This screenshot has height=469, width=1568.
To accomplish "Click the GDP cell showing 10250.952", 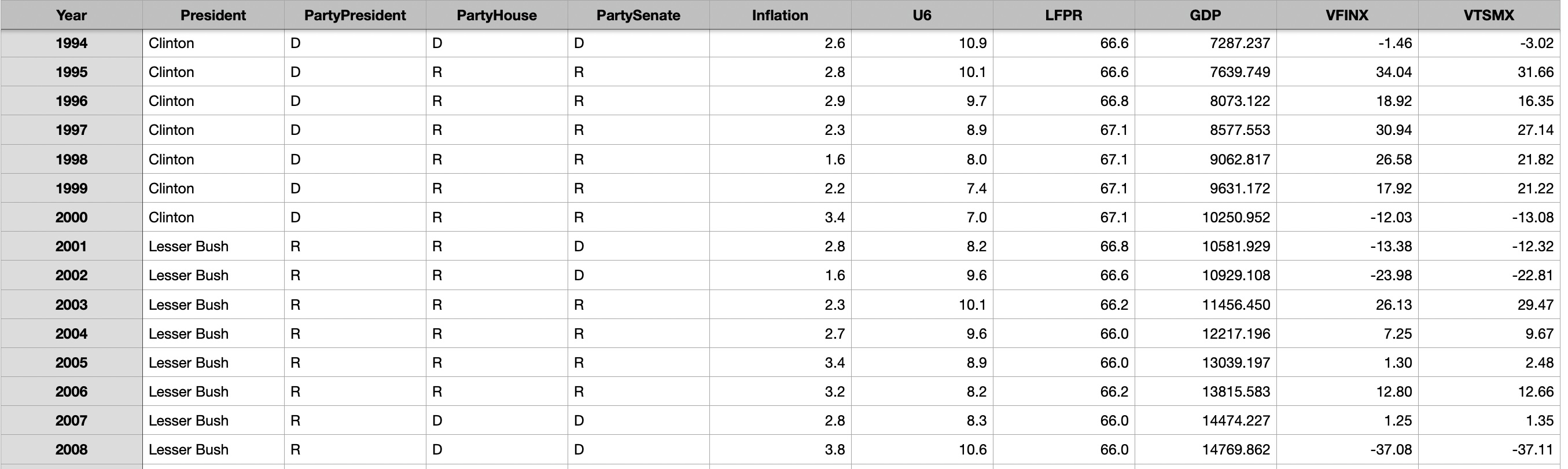I will [x=1206, y=218].
